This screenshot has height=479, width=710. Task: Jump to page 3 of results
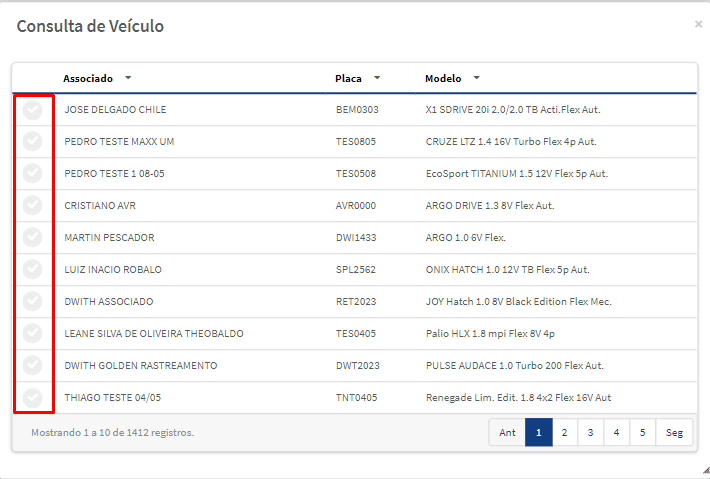tap(590, 432)
